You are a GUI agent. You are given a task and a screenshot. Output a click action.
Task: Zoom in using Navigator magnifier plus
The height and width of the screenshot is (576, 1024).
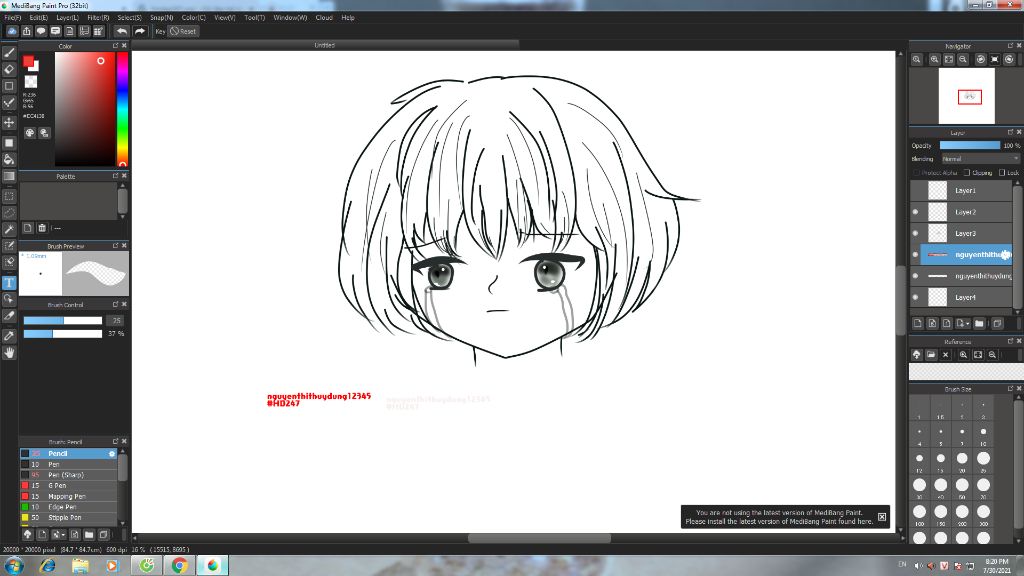tap(935, 59)
